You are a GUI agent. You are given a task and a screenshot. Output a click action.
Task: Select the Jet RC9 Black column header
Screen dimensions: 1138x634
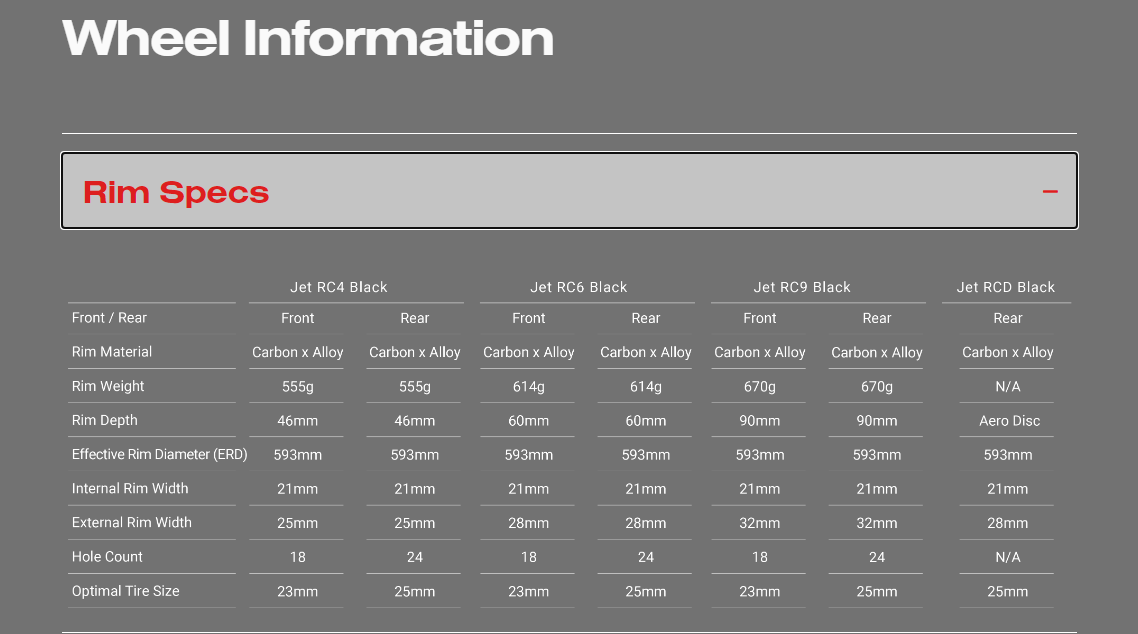(802, 287)
